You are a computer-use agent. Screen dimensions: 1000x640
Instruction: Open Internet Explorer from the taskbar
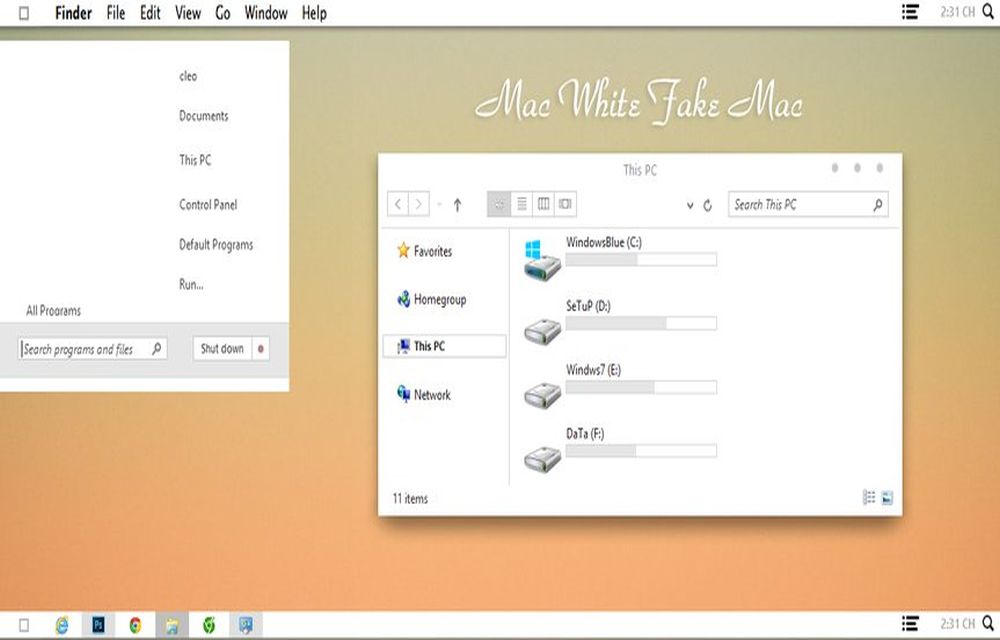pyautogui.click(x=62, y=625)
